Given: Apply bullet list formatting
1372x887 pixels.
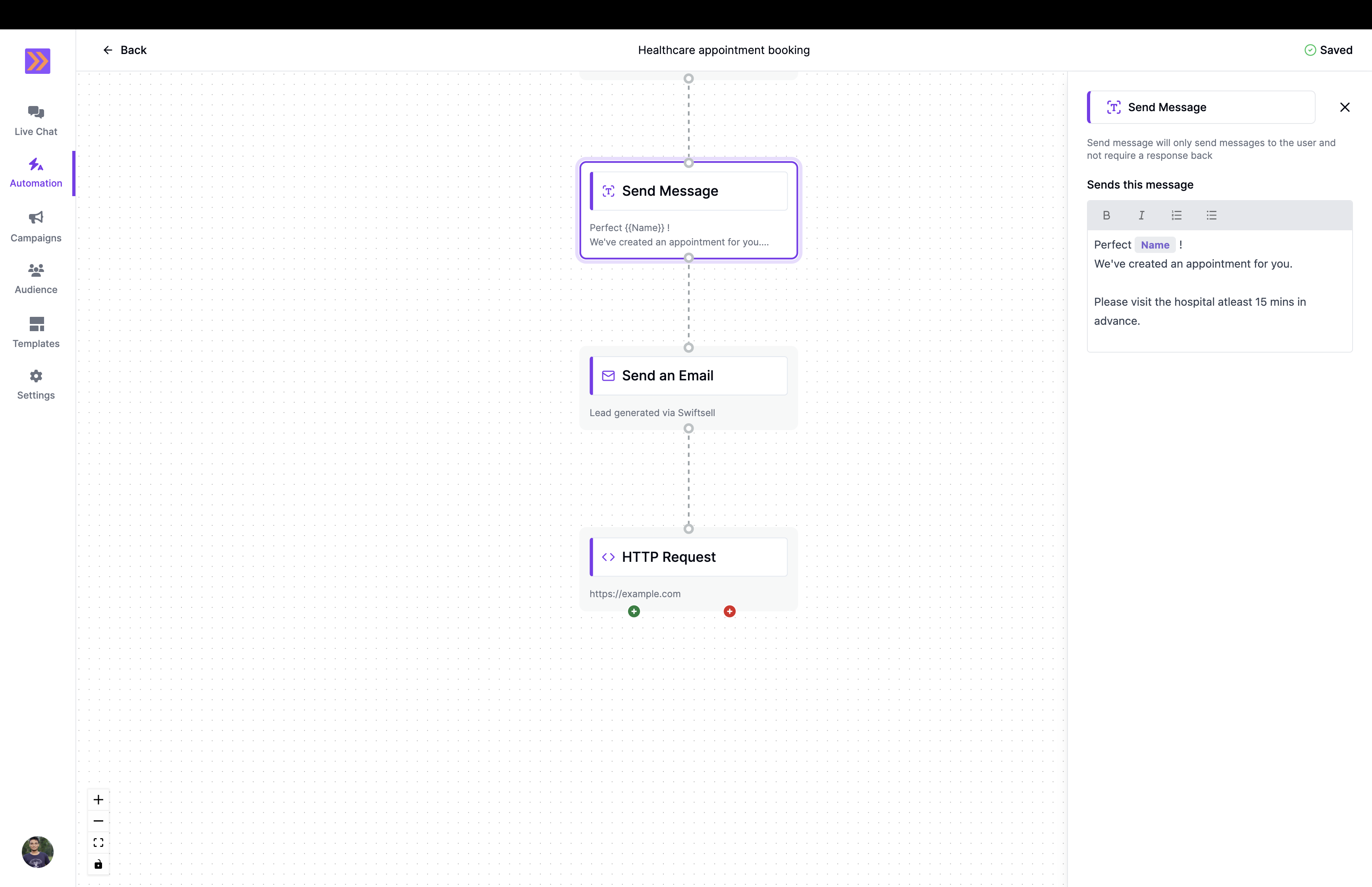Looking at the screenshot, I should [x=1211, y=215].
